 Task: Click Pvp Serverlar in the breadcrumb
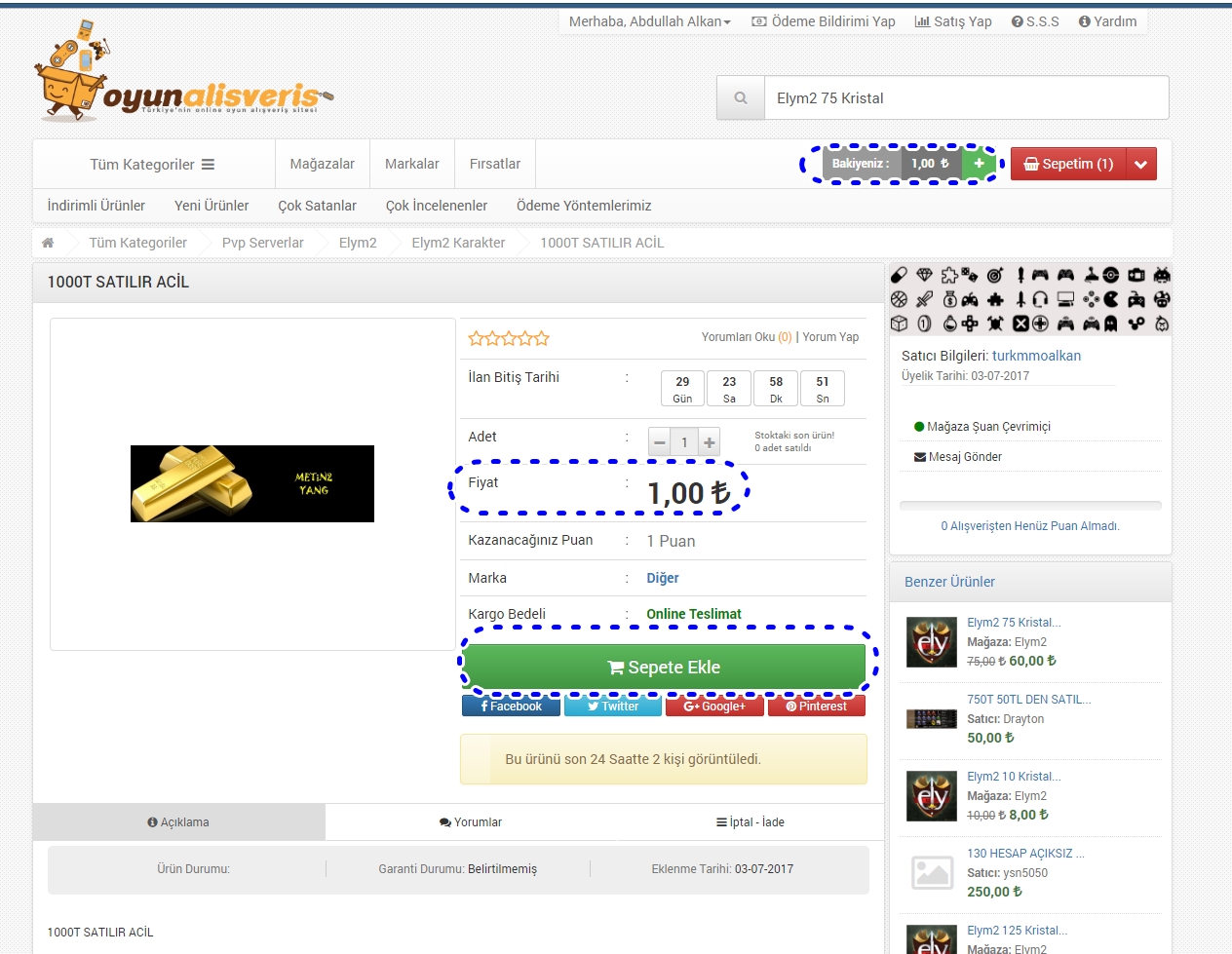click(263, 243)
